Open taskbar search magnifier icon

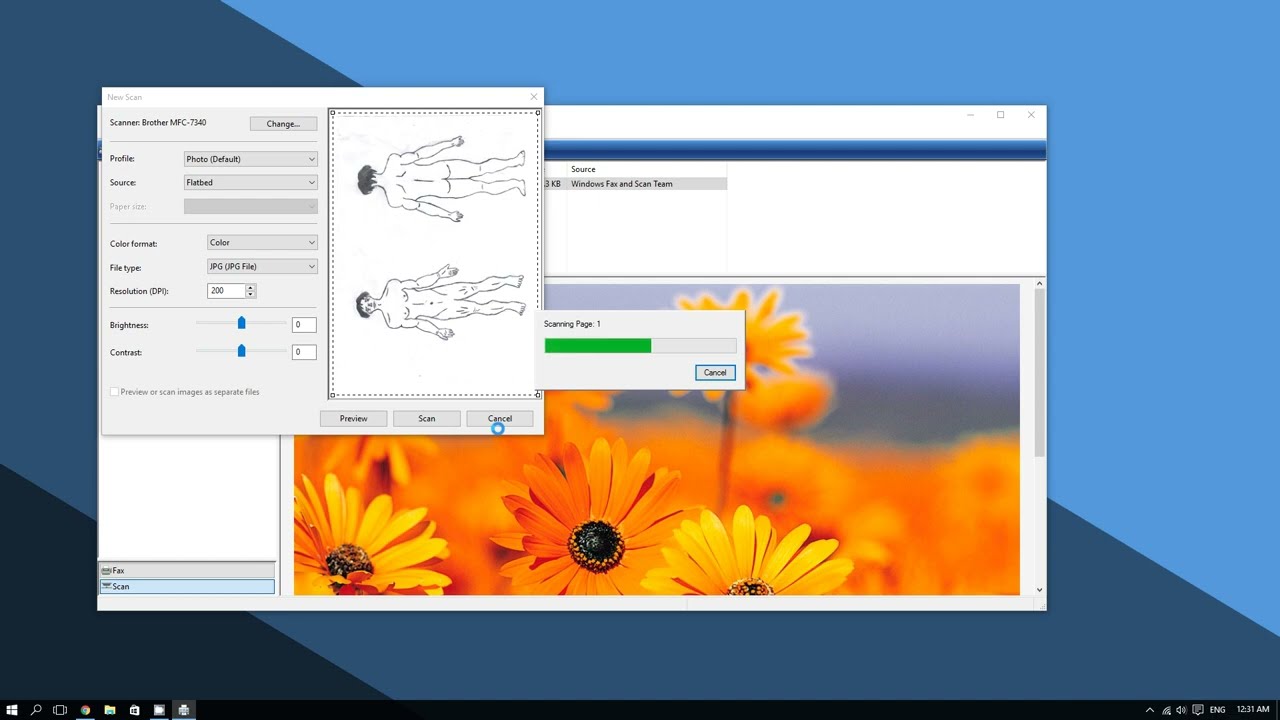click(x=36, y=710)
